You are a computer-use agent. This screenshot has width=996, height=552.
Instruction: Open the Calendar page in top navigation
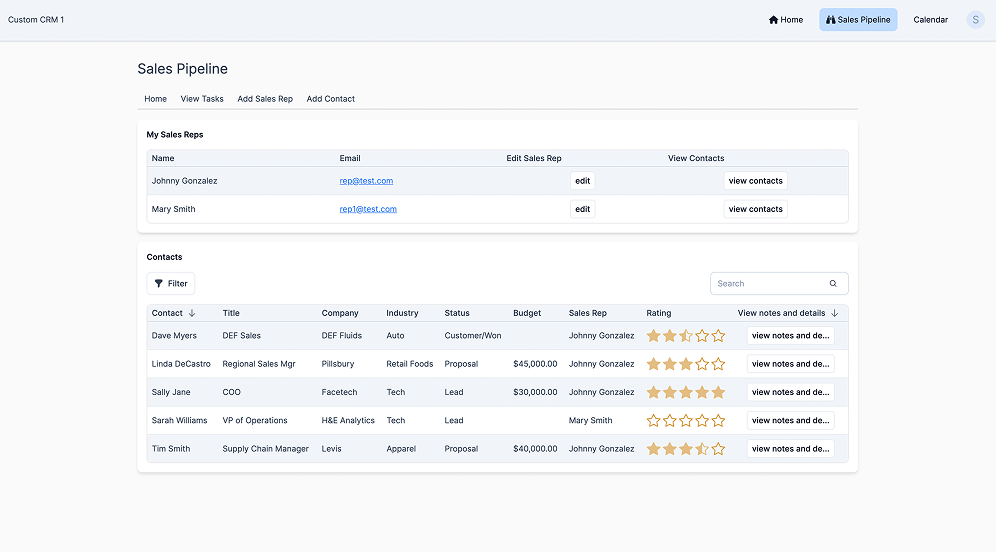(x=931, y=20)
